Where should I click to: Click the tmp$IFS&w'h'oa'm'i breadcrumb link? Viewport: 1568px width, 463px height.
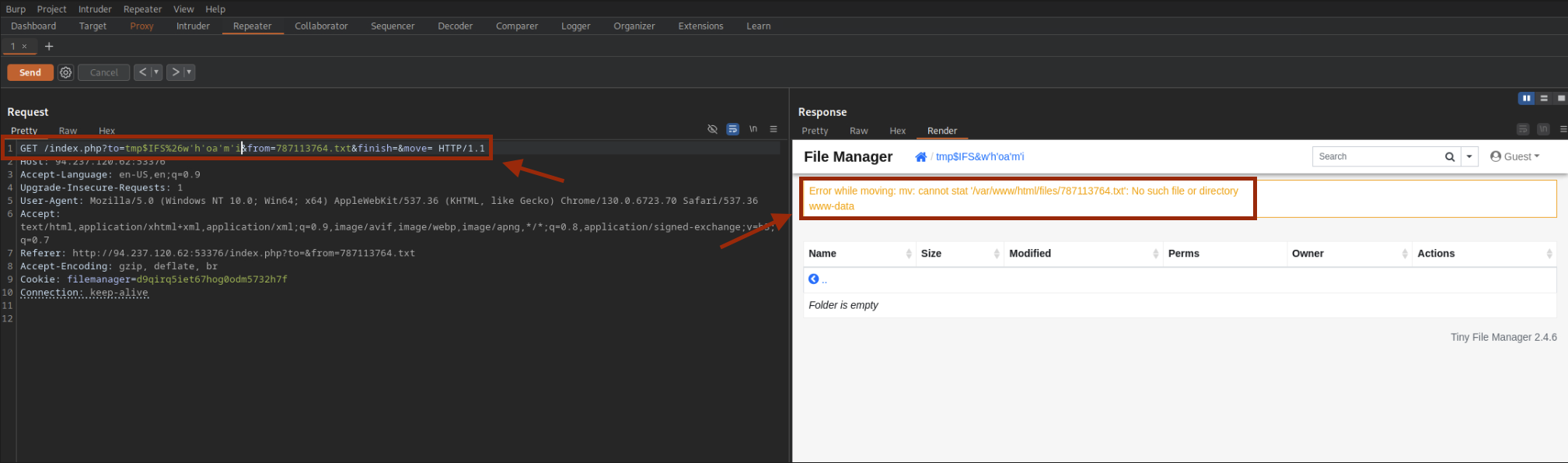(x=980, y=156)
